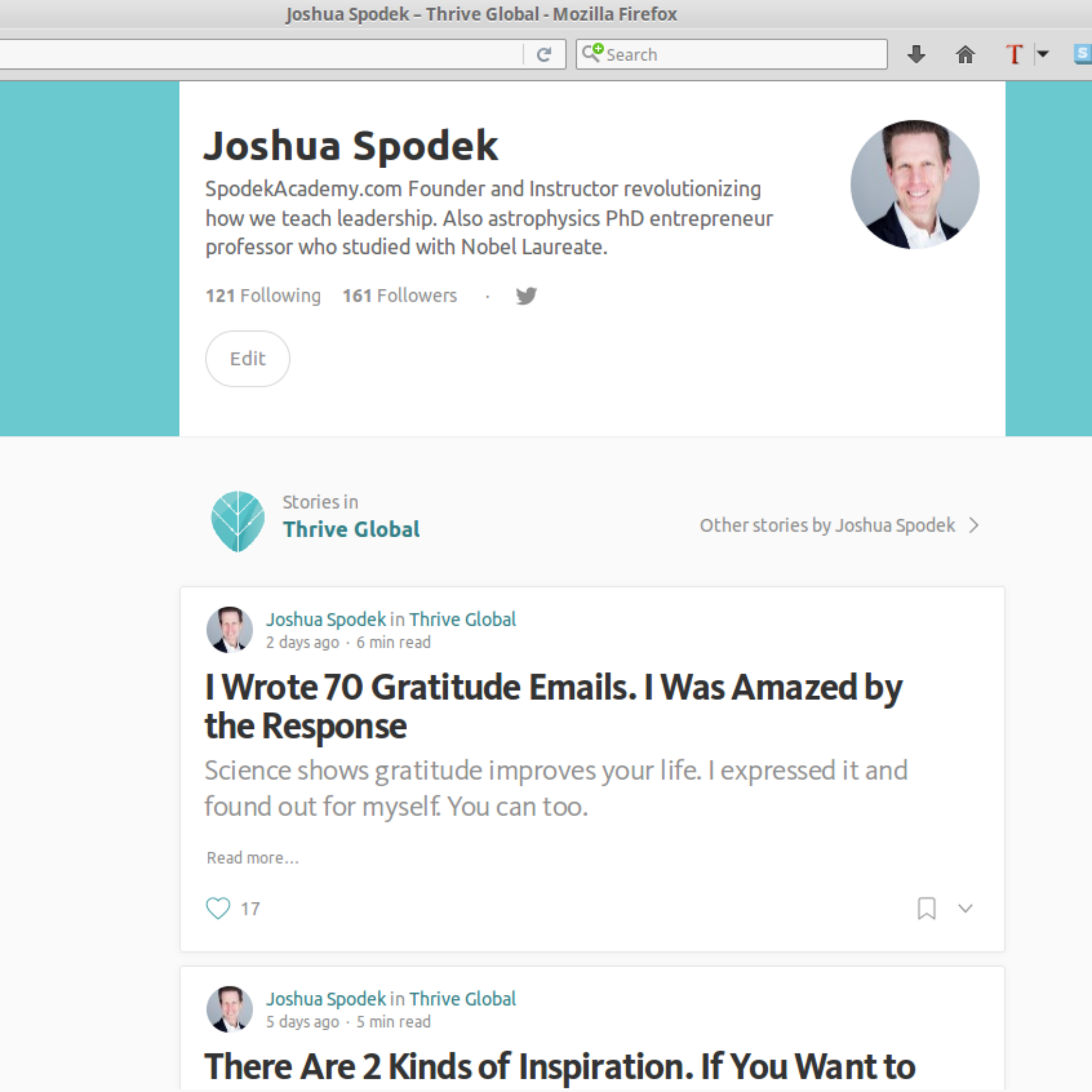
Task: Click the author avatar on the 2 Kinds of Inspiration story
Action: pos(229,1010)
